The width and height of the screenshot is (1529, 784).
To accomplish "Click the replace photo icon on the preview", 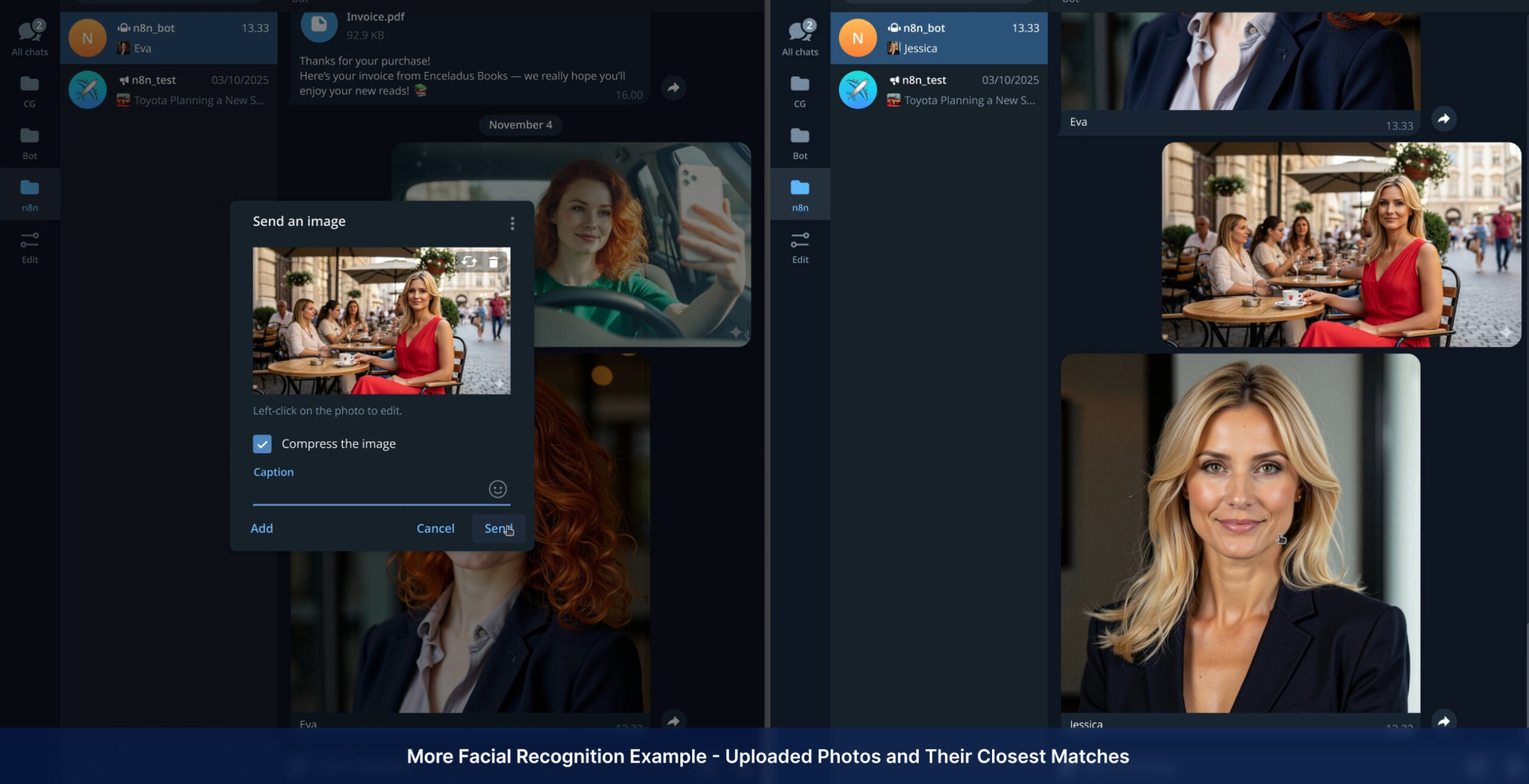I will click(x=469, y=262).
